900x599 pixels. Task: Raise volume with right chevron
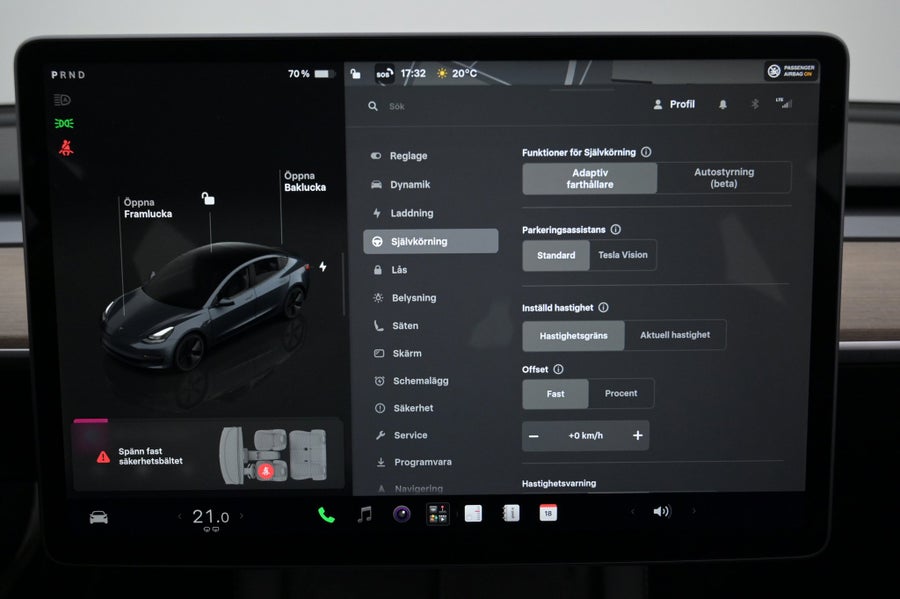pos(693,510)
